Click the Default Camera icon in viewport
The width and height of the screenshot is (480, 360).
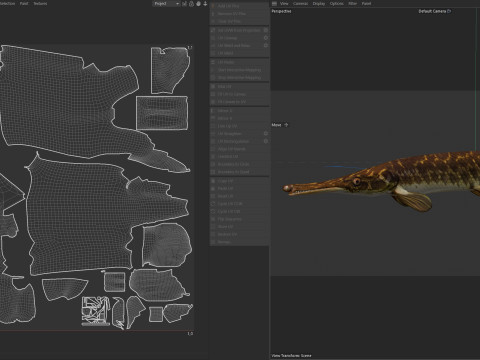point(449,11)
